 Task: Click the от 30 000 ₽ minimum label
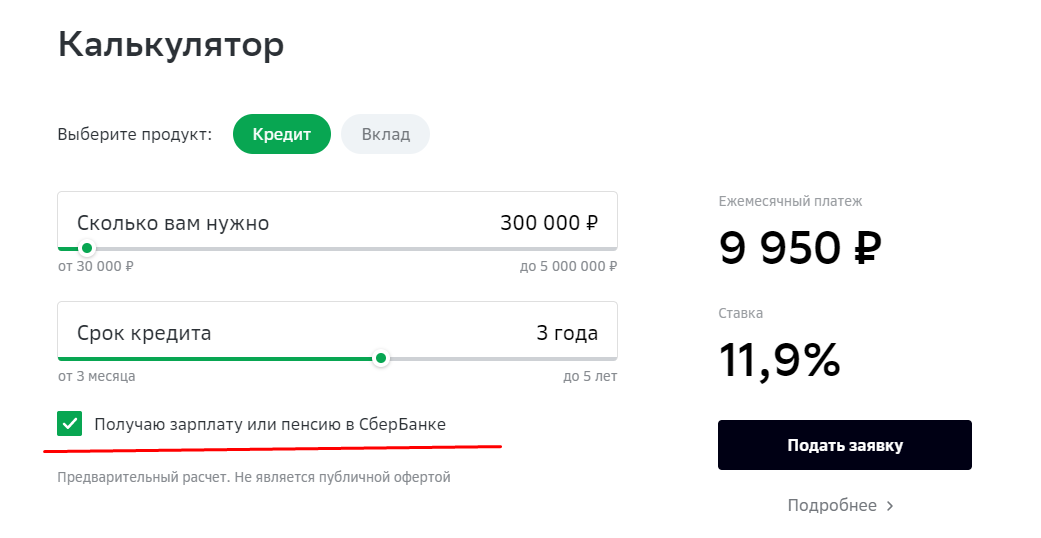[96, 267]
